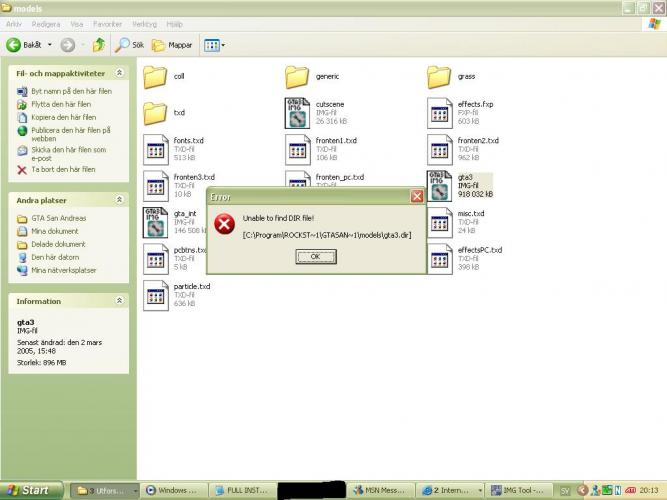This screenshot has width=667, height=500.
Task: Click the Windows Start button
Action: coord(31,491)
